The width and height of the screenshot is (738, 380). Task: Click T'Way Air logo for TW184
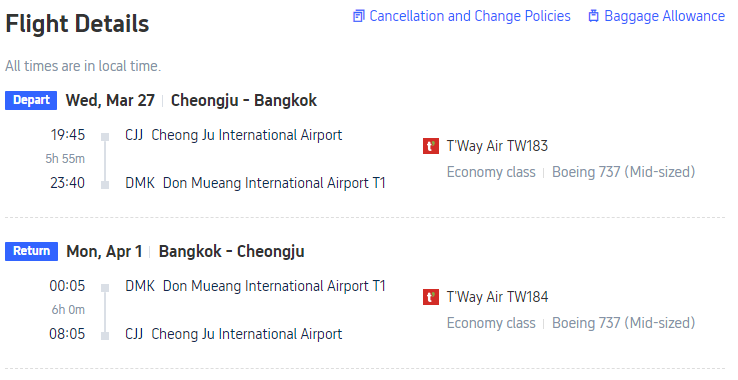pyautogui.click(x=431, y=297)
